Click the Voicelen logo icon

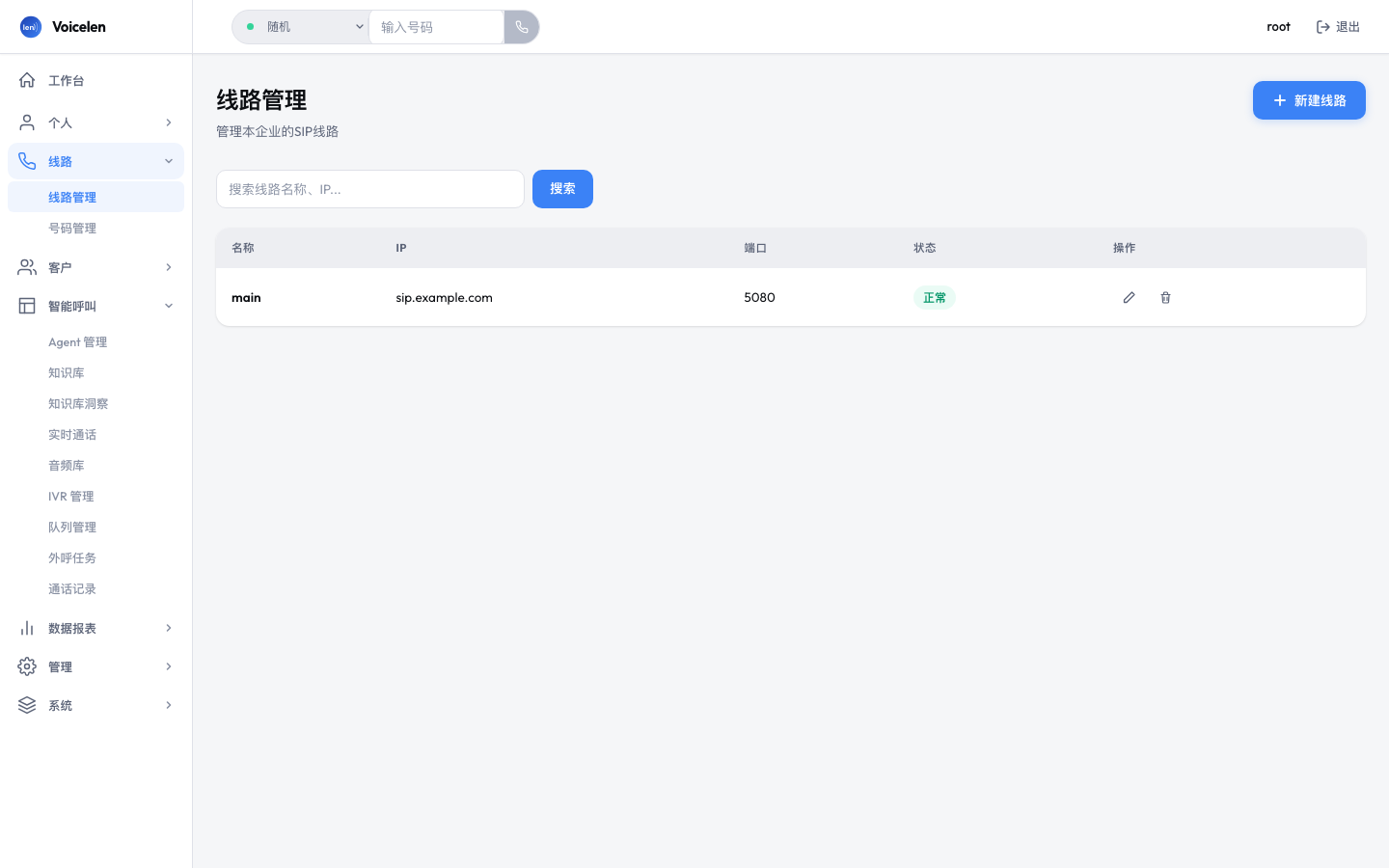(31, 27)
